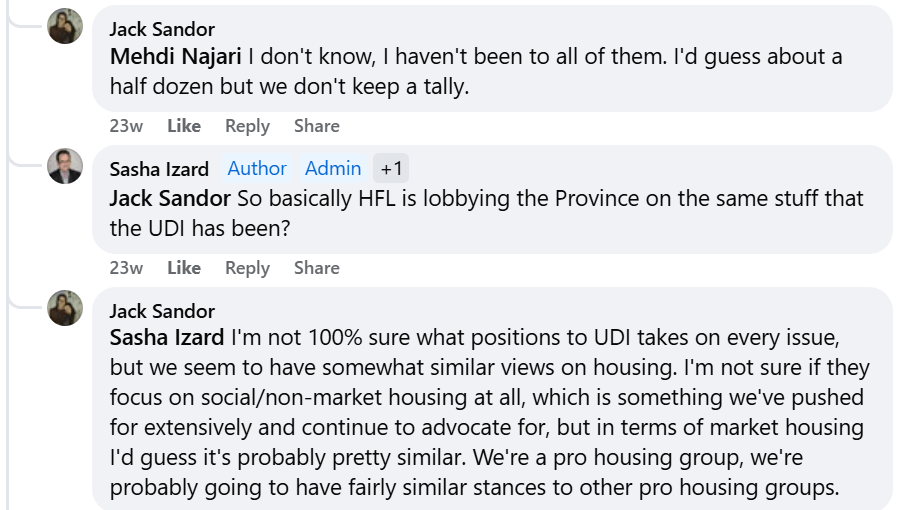The height and width of the screenshot is (510, 899).
Task: Click Jack Sandor's avatar on first comment
Action: 65,26
